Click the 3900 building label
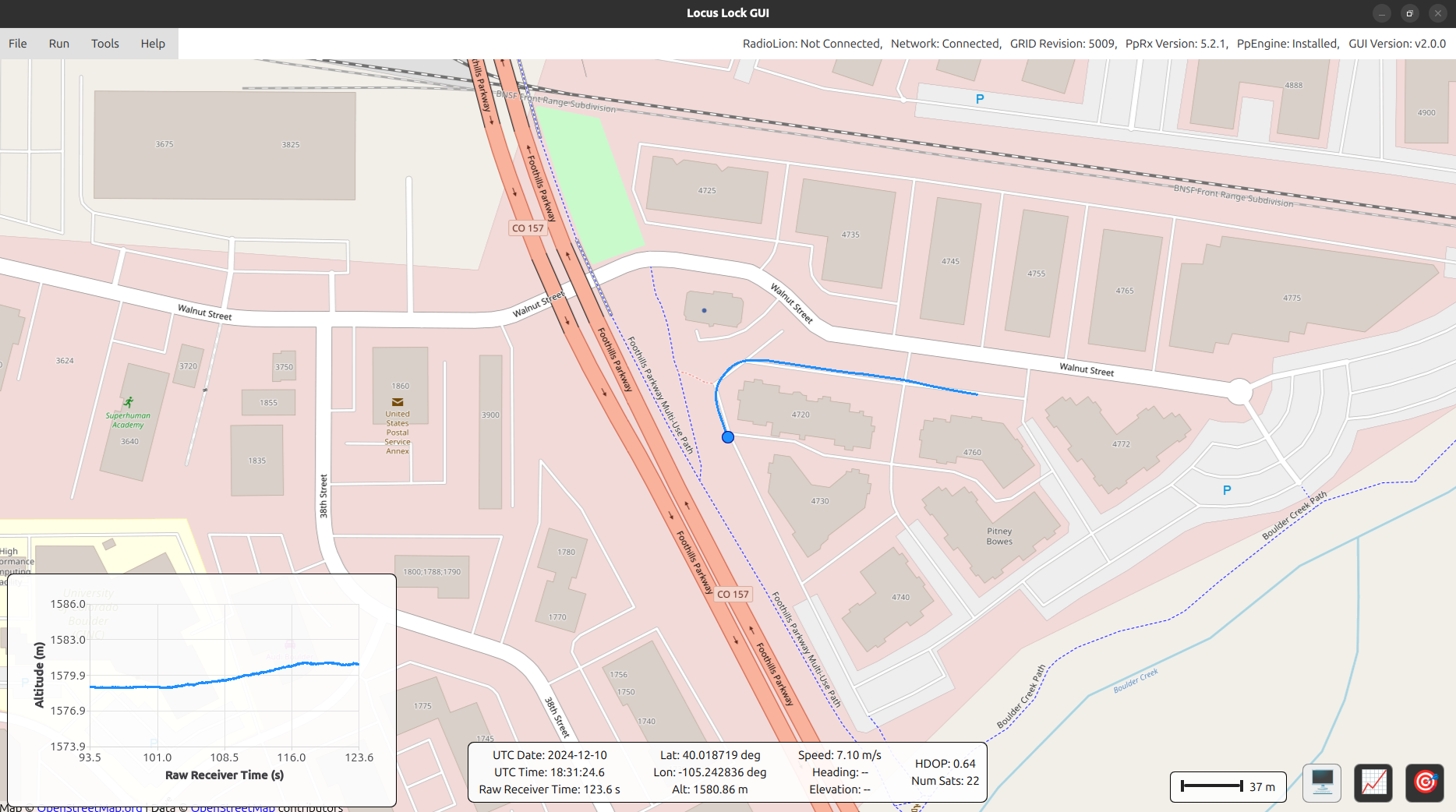Screen dimensions: 1456x812 coord(490,415)
